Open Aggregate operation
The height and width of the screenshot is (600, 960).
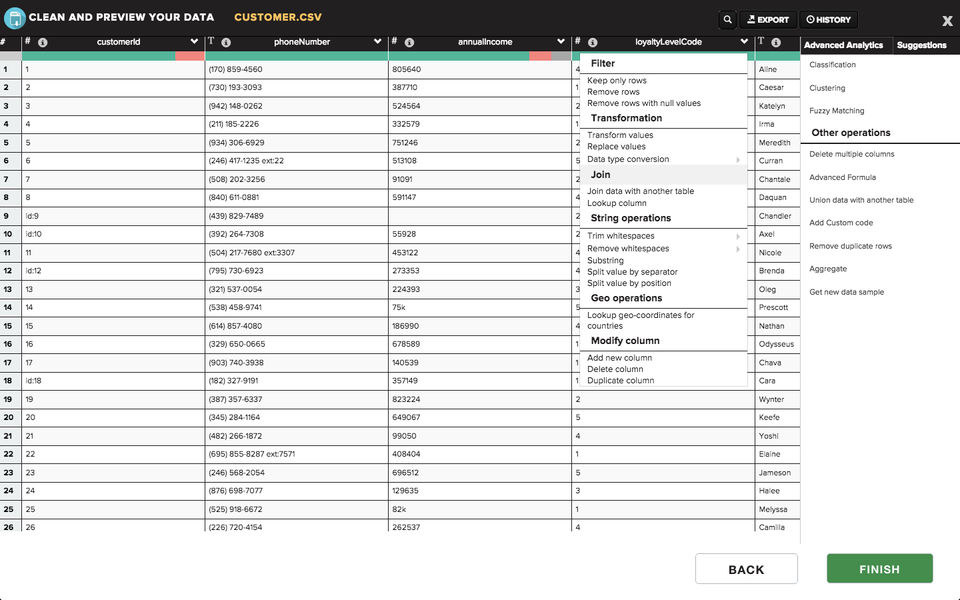828,269
